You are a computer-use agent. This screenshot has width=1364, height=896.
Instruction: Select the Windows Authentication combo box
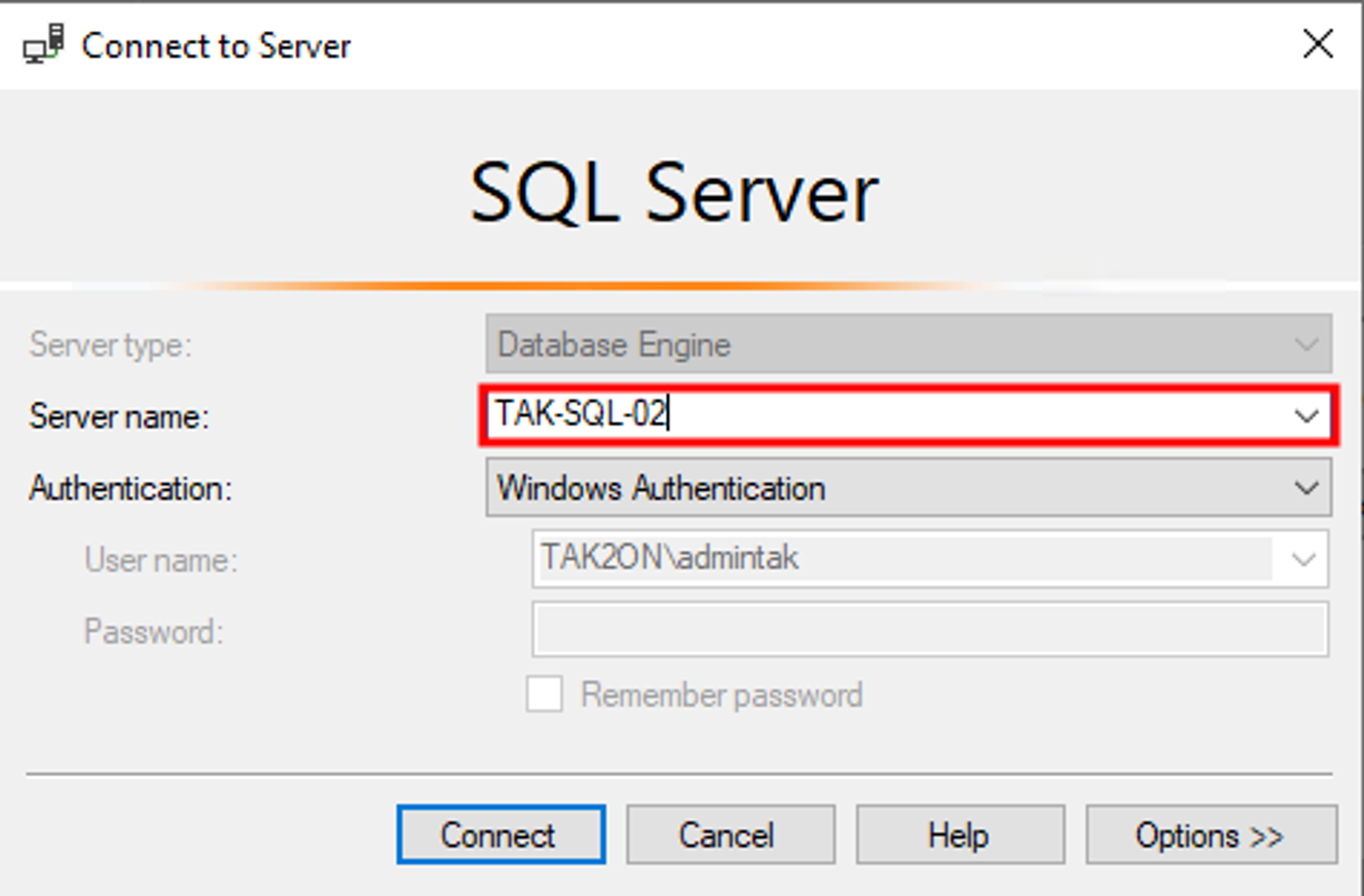coord(887,488)
